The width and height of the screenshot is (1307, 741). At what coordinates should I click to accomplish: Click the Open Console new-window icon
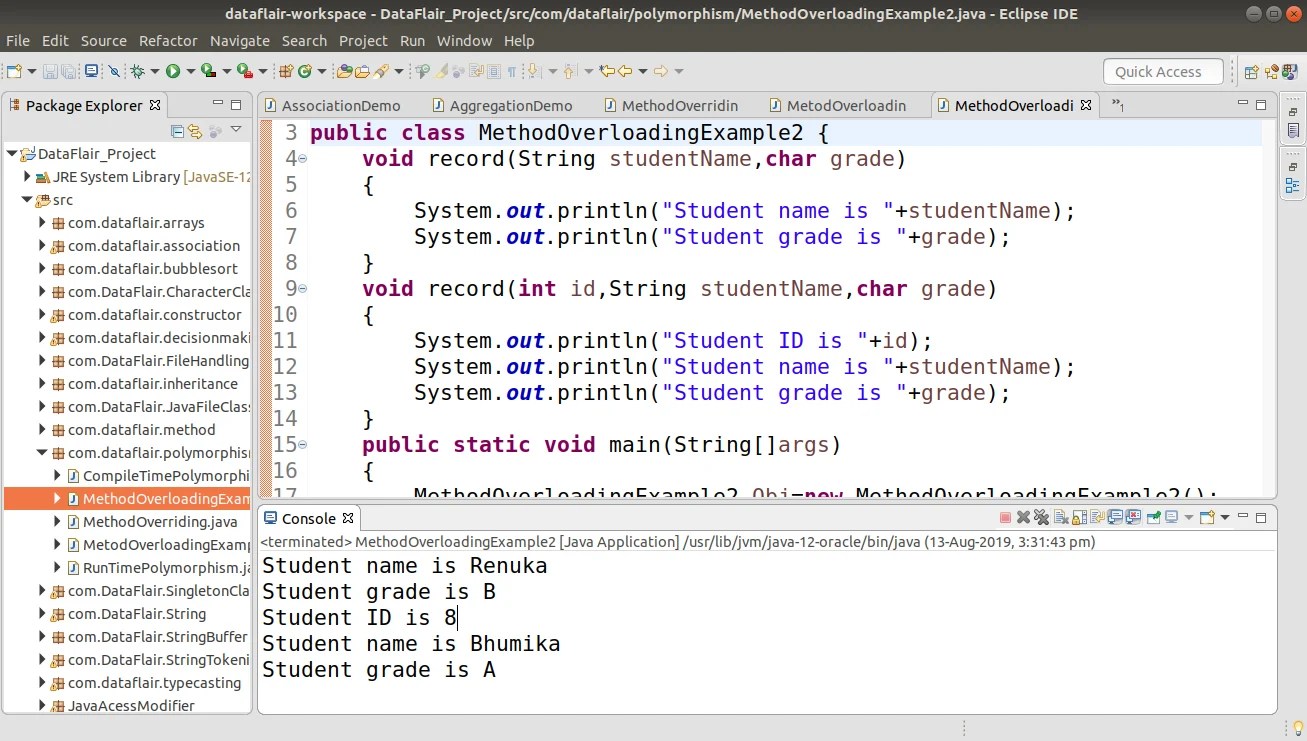1207,517
